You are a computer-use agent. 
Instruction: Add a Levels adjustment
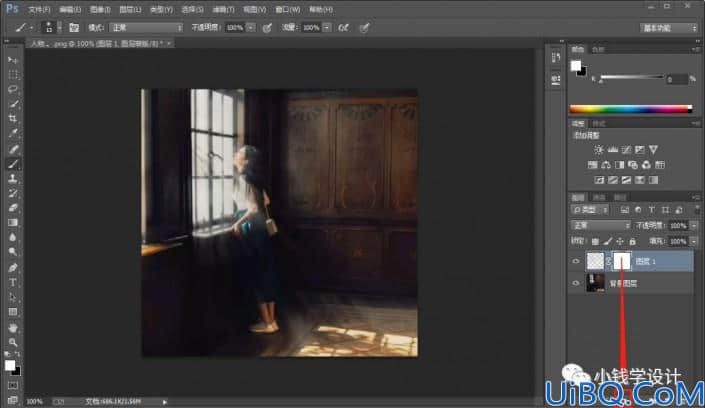[612, 150]
